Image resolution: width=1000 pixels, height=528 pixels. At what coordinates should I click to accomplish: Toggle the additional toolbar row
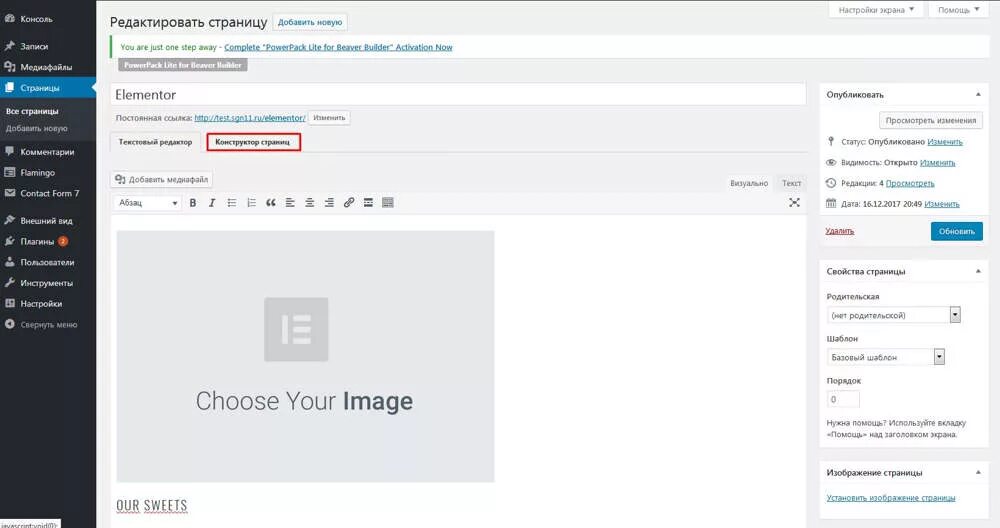point(388,203)
